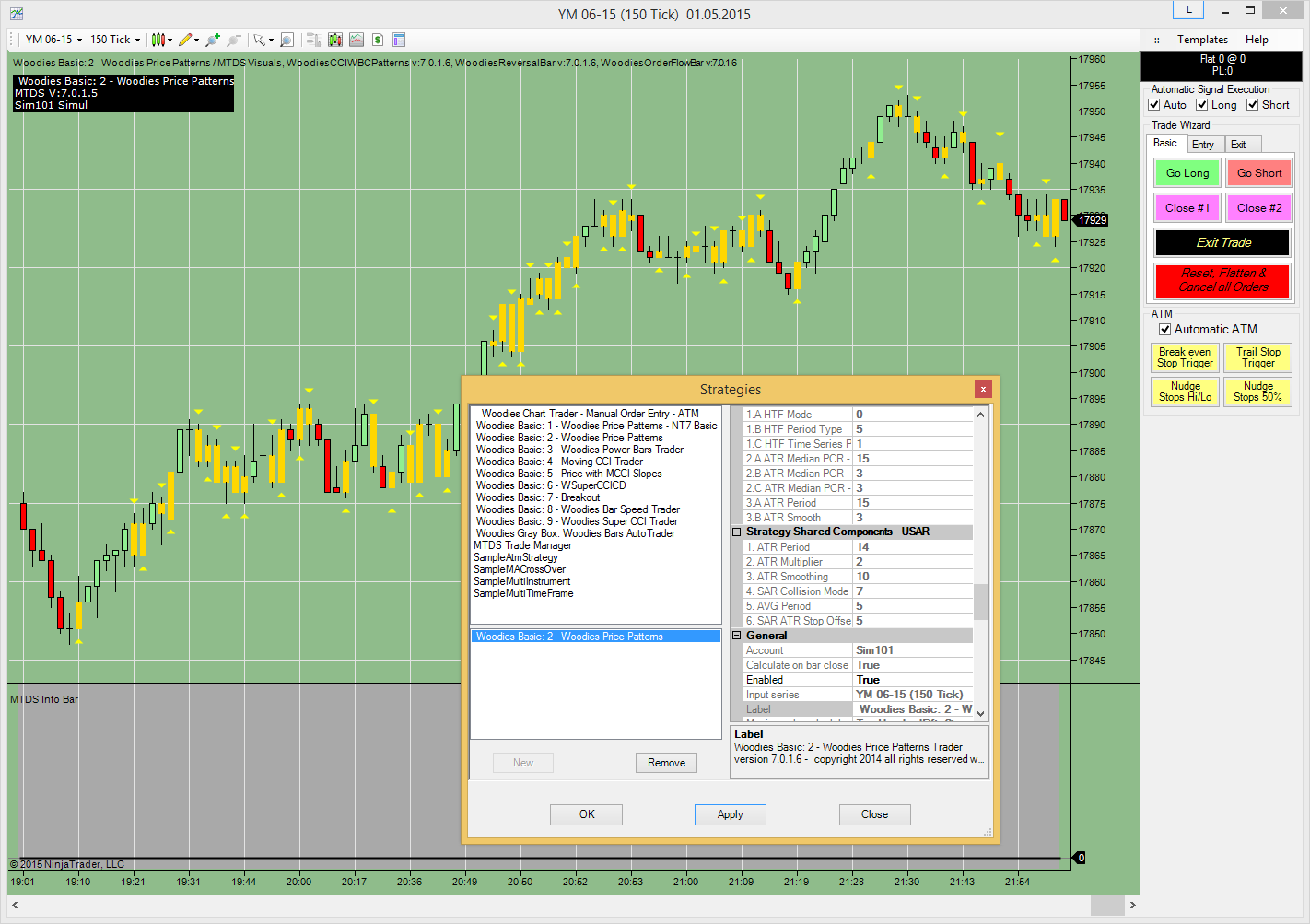Select the pencil drawing tools icon
The width and height of the screenshot is (1310, 924).
(x=185, y=40)
